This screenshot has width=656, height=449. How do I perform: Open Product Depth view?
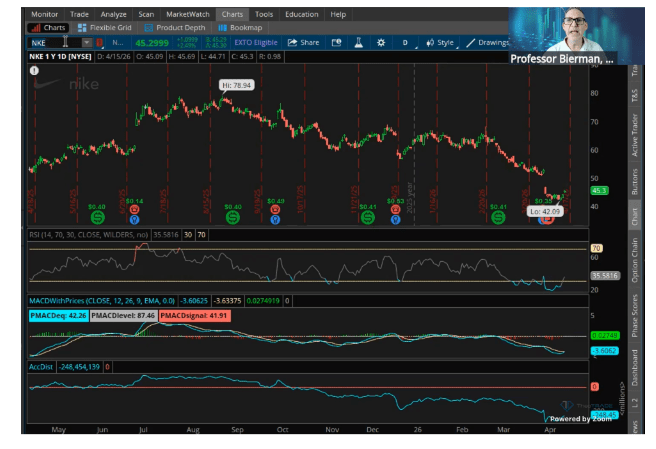click(175, 28)
